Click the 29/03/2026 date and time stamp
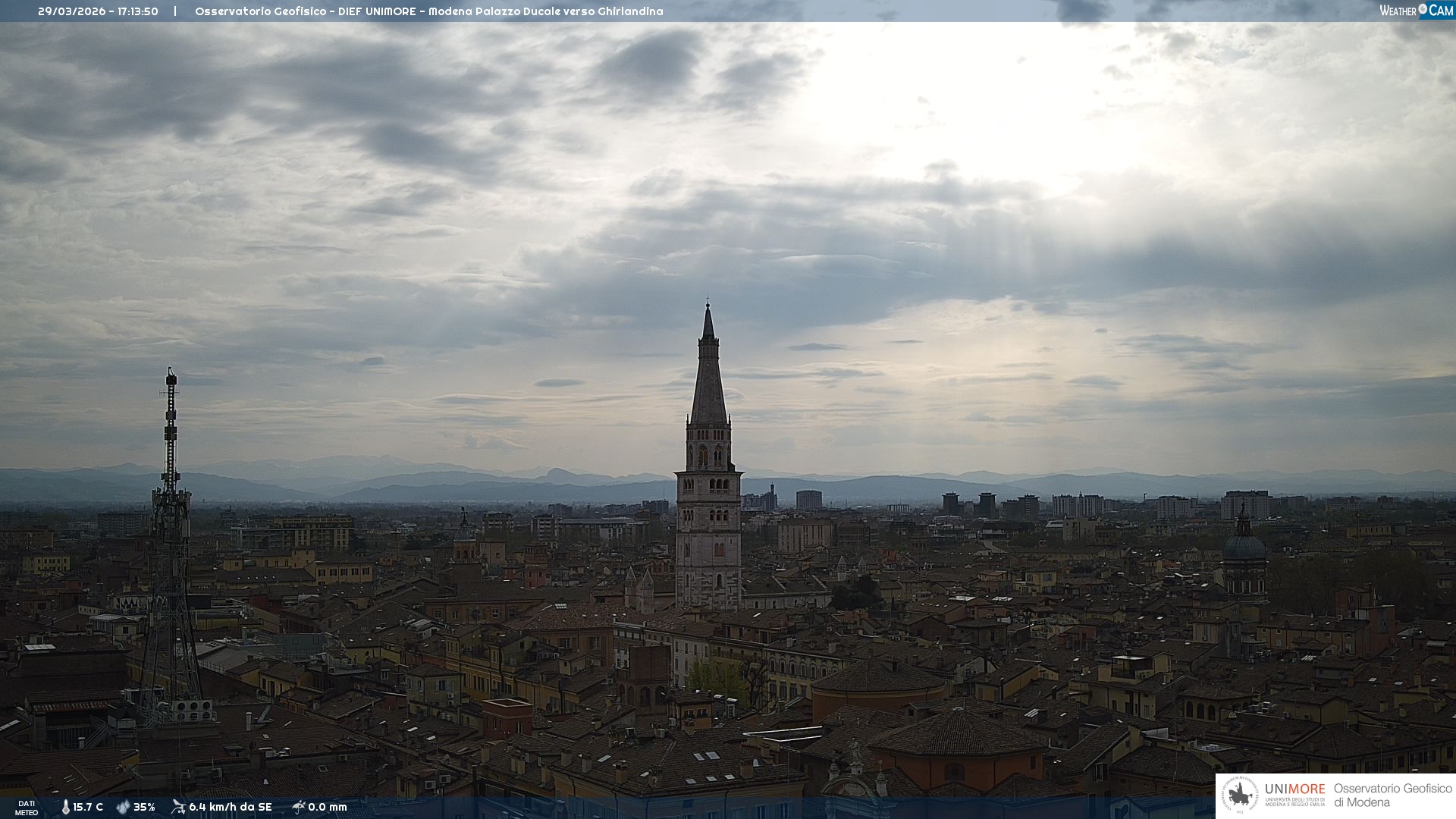1456x819 pixels. 98,11
